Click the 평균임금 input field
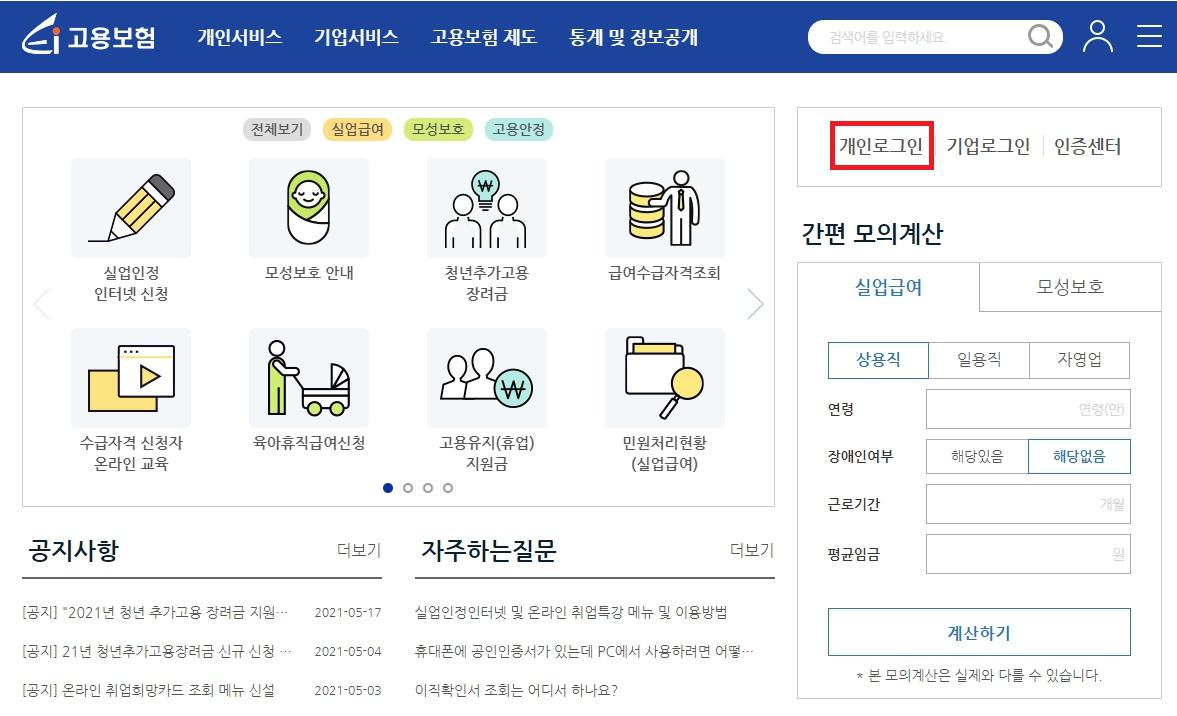The width and height of the screenshot is (1177, 716). pos(1028,554)
